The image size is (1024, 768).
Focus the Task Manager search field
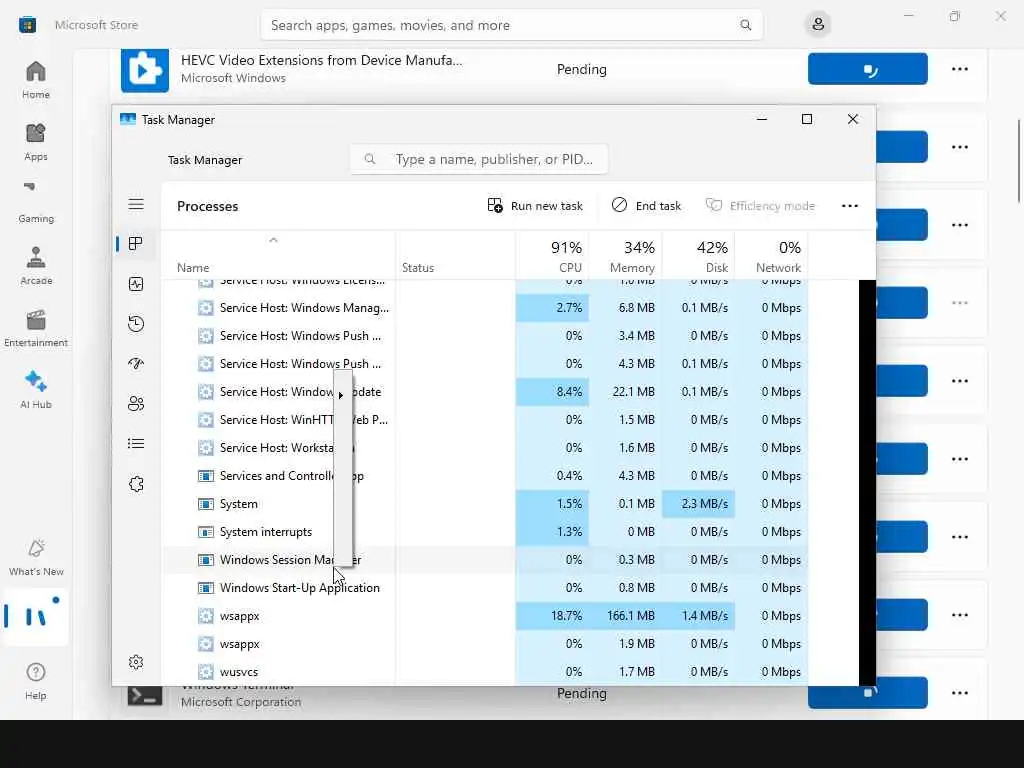point(479,159)
